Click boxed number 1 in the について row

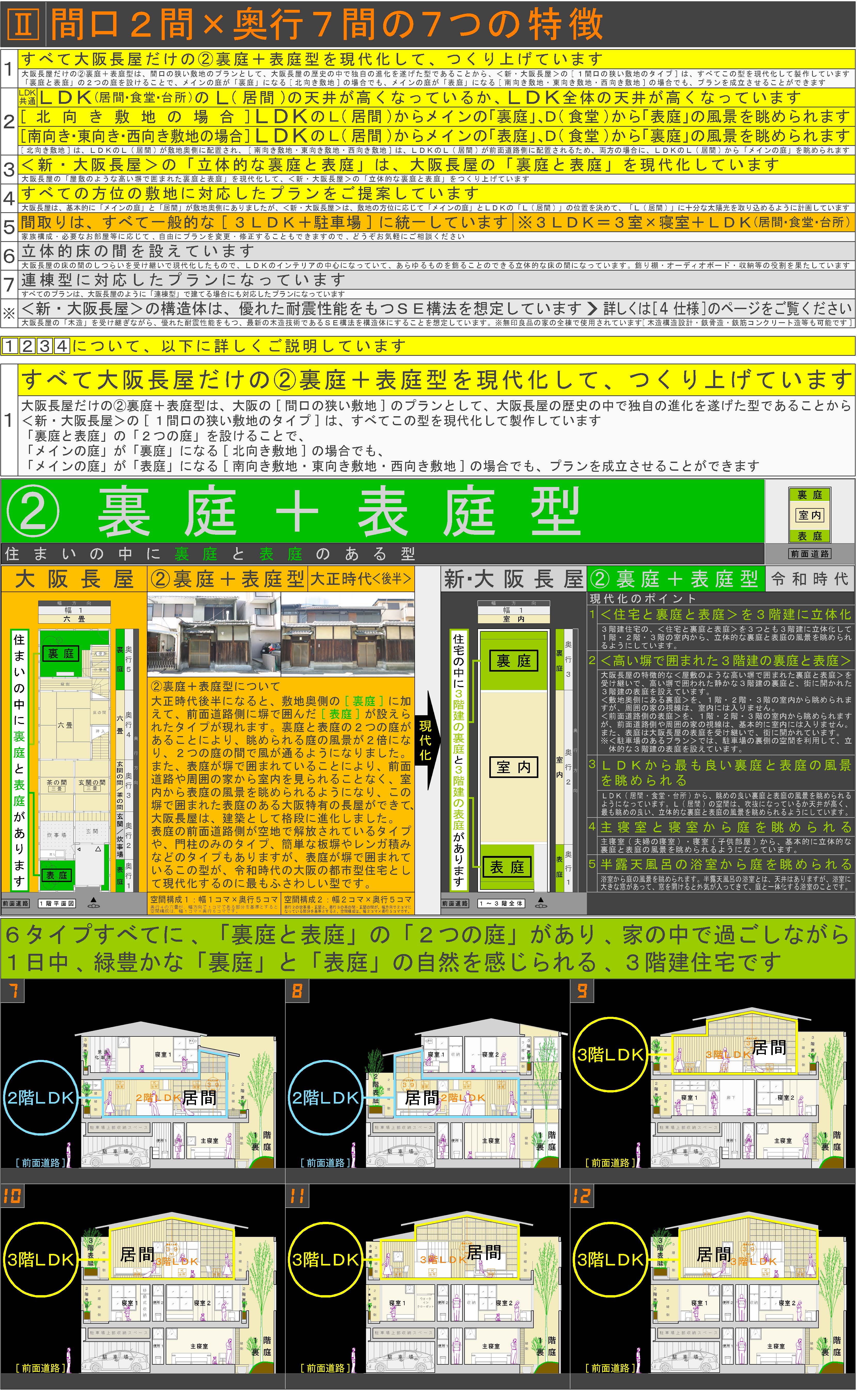click(x=10, y=346)
